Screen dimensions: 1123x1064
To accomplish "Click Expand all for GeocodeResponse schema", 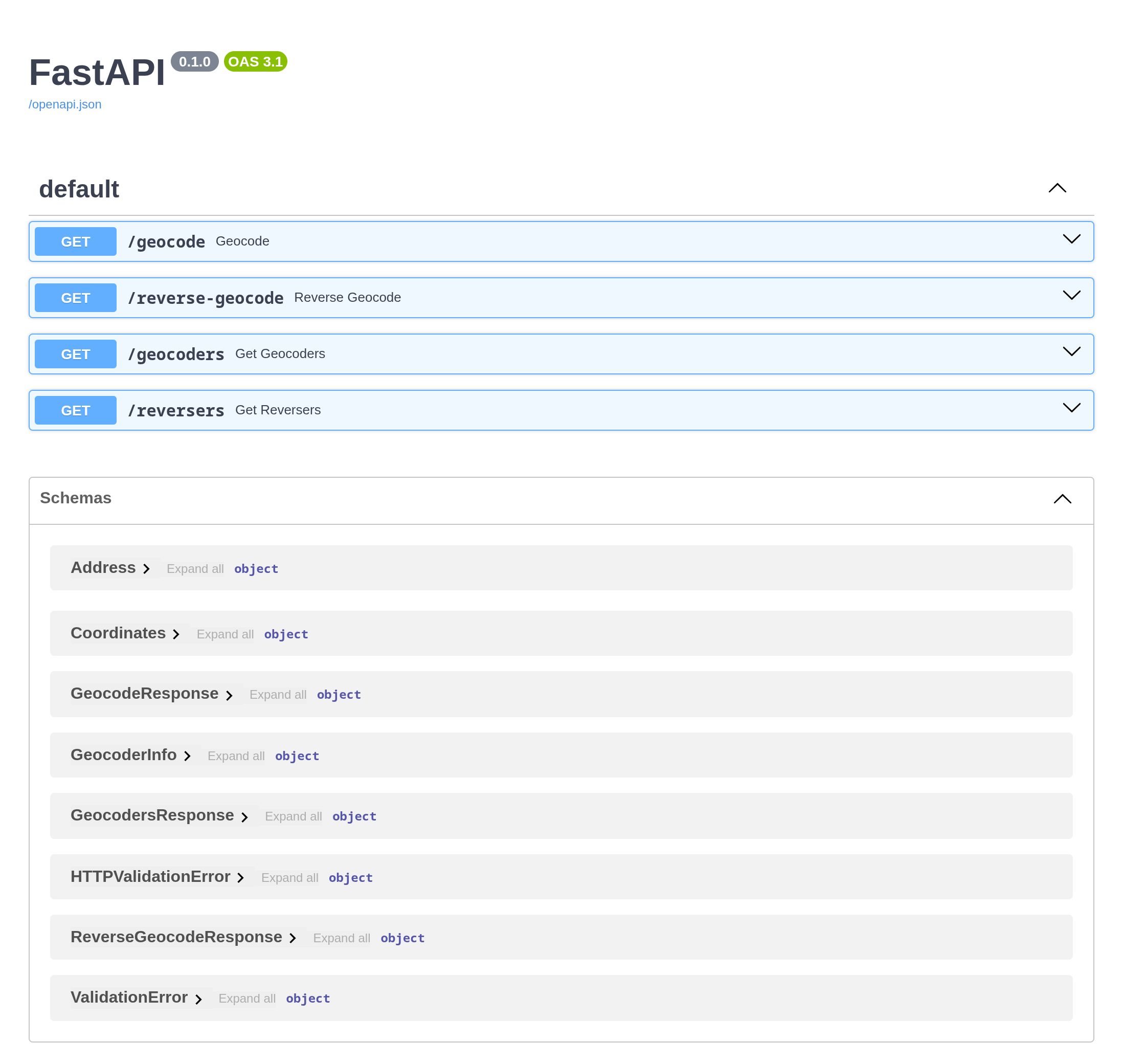I will pyautogui.click(x=278, y=694).
